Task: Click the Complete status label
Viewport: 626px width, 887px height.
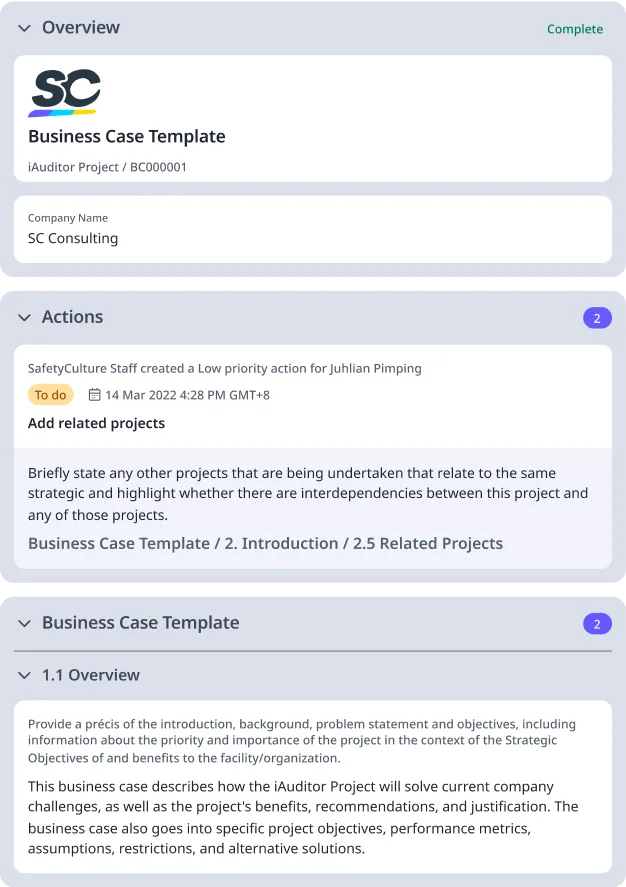Action: tap(574, 29)
